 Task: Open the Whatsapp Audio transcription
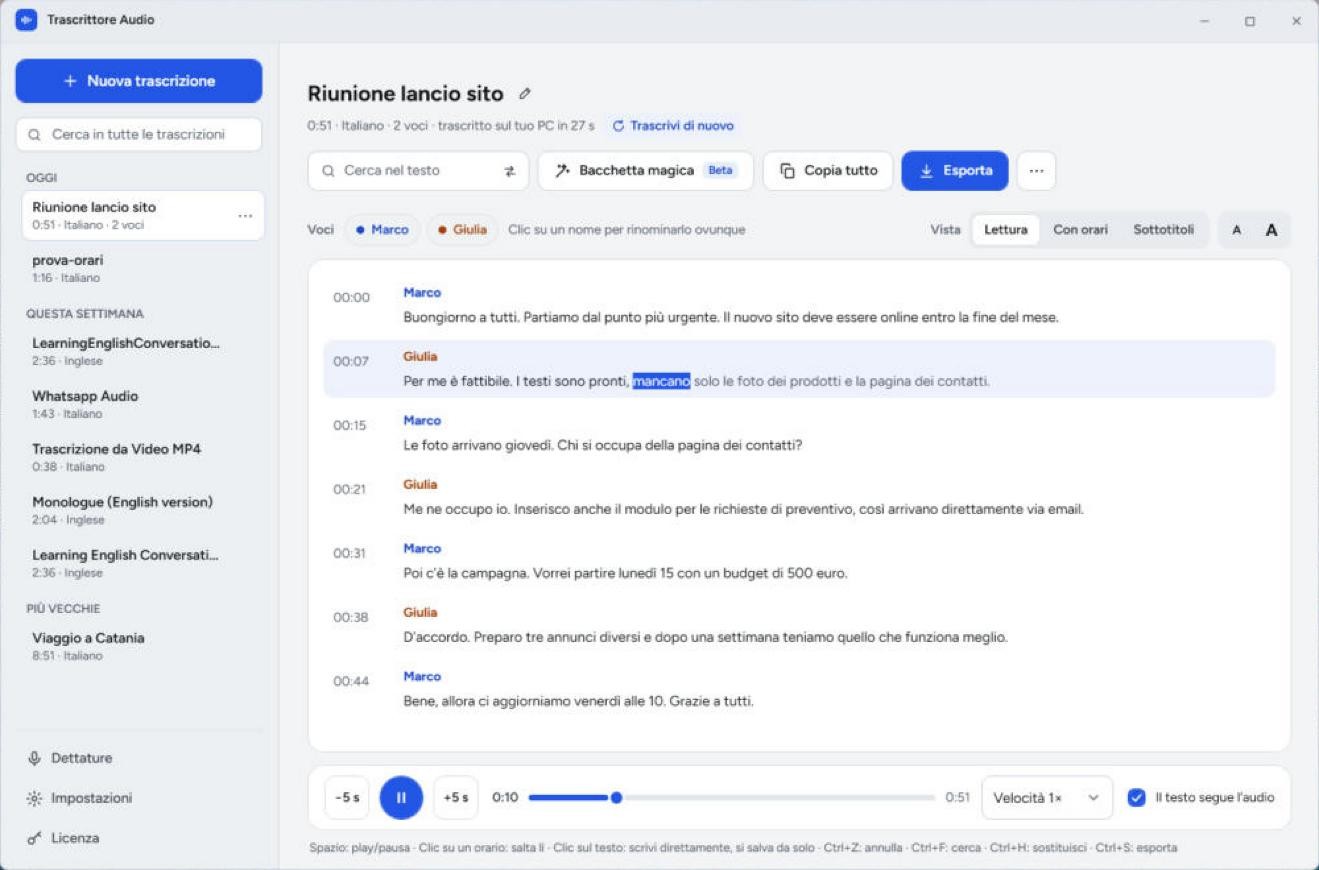click(x=143, y=404)
